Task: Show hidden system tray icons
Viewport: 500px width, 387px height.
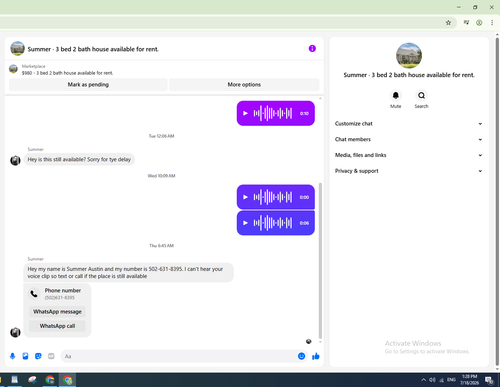Action: click(423, 380)
